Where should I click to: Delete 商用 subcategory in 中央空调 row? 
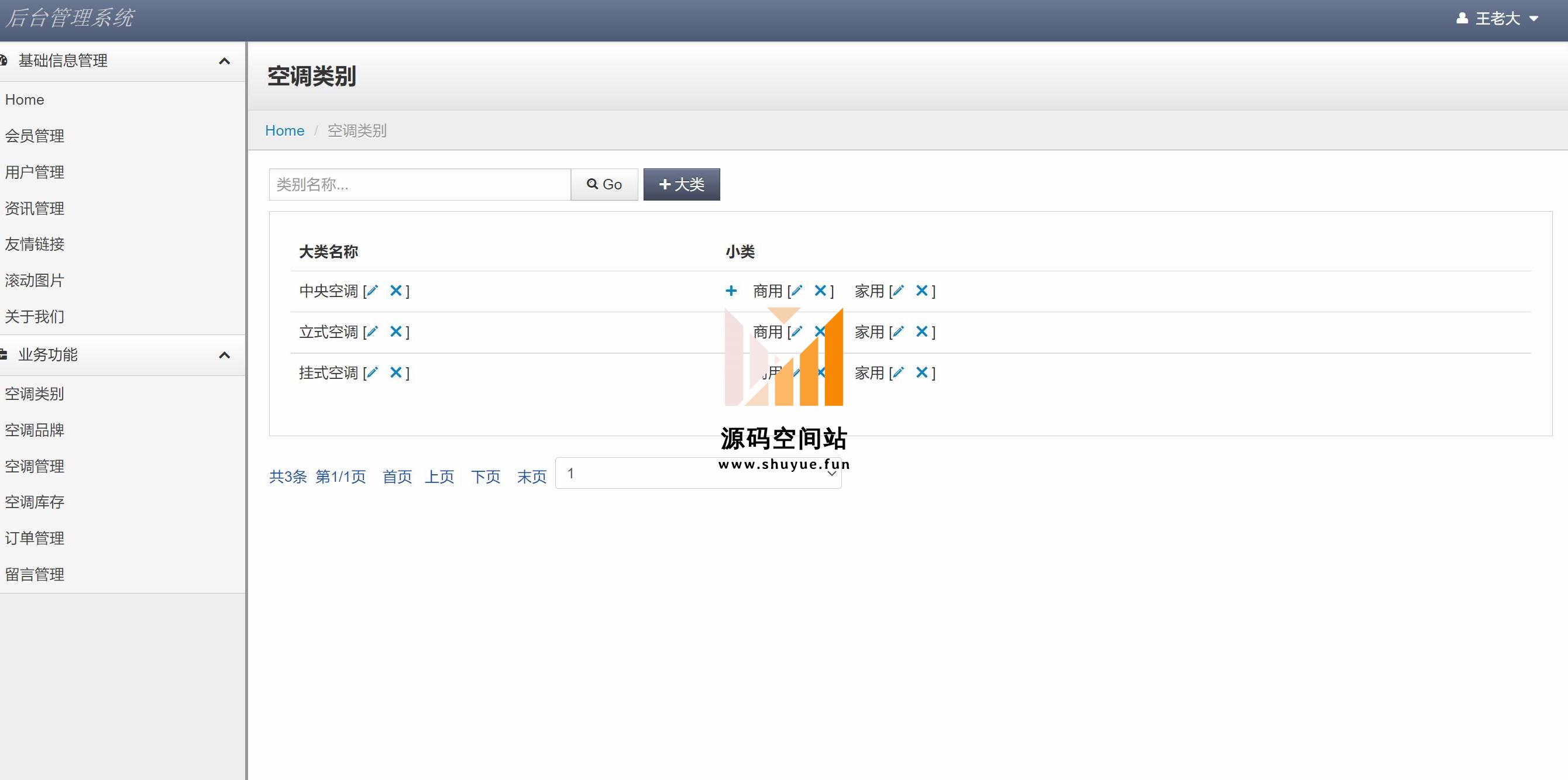[820, 291]
